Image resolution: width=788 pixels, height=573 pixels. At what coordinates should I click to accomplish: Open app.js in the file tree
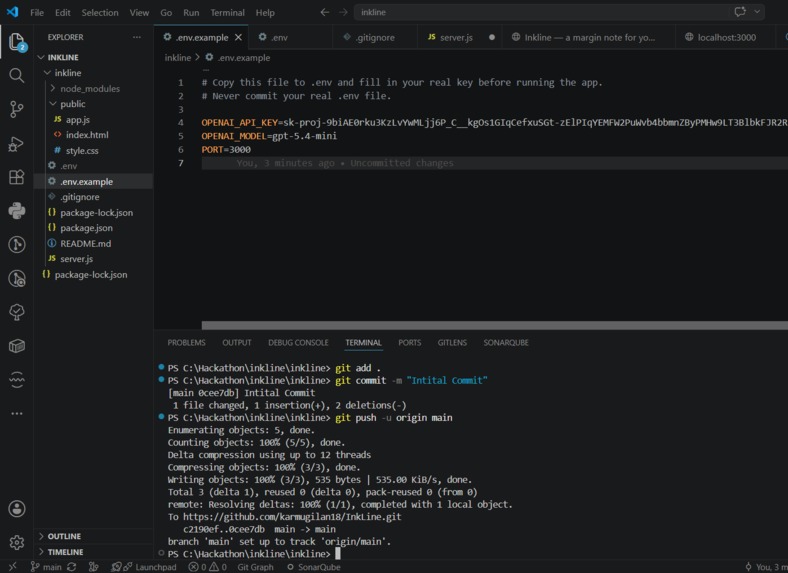point(77,120)
